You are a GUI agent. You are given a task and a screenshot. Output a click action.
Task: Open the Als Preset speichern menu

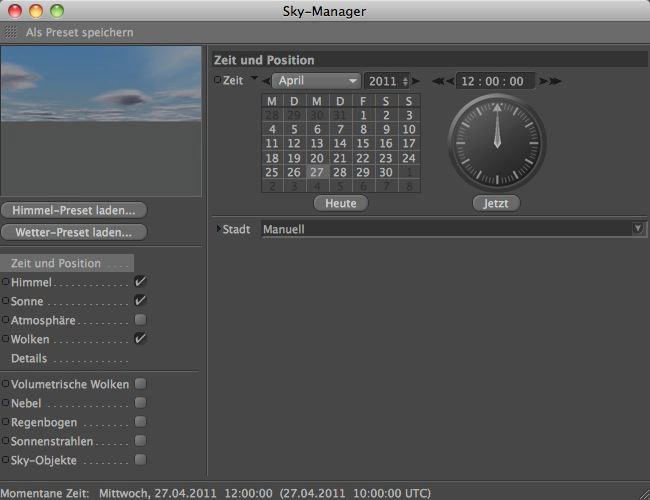click(79, 32)
